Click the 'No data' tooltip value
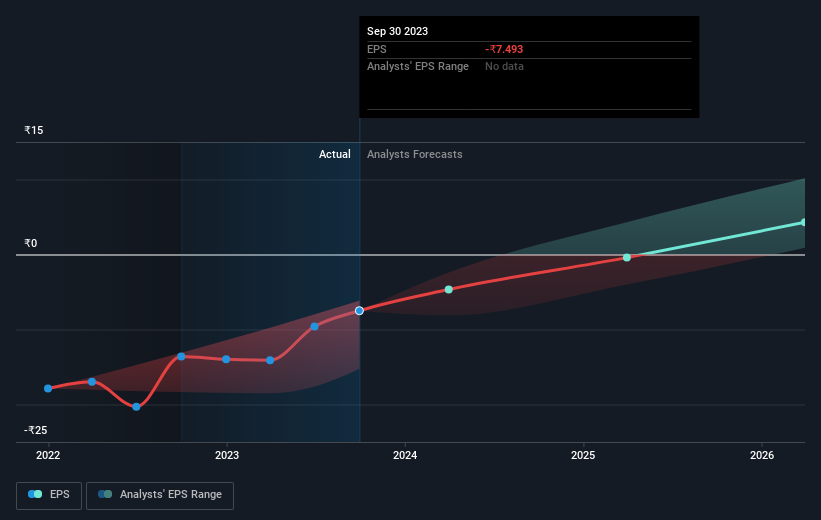 [504, 67]
